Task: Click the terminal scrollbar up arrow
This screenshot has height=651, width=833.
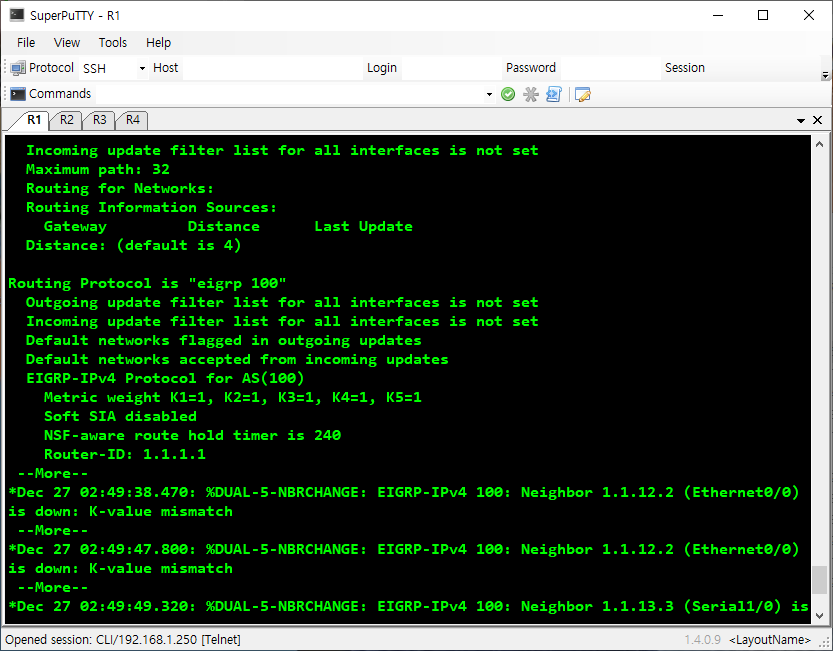Action: pos(819,143)
